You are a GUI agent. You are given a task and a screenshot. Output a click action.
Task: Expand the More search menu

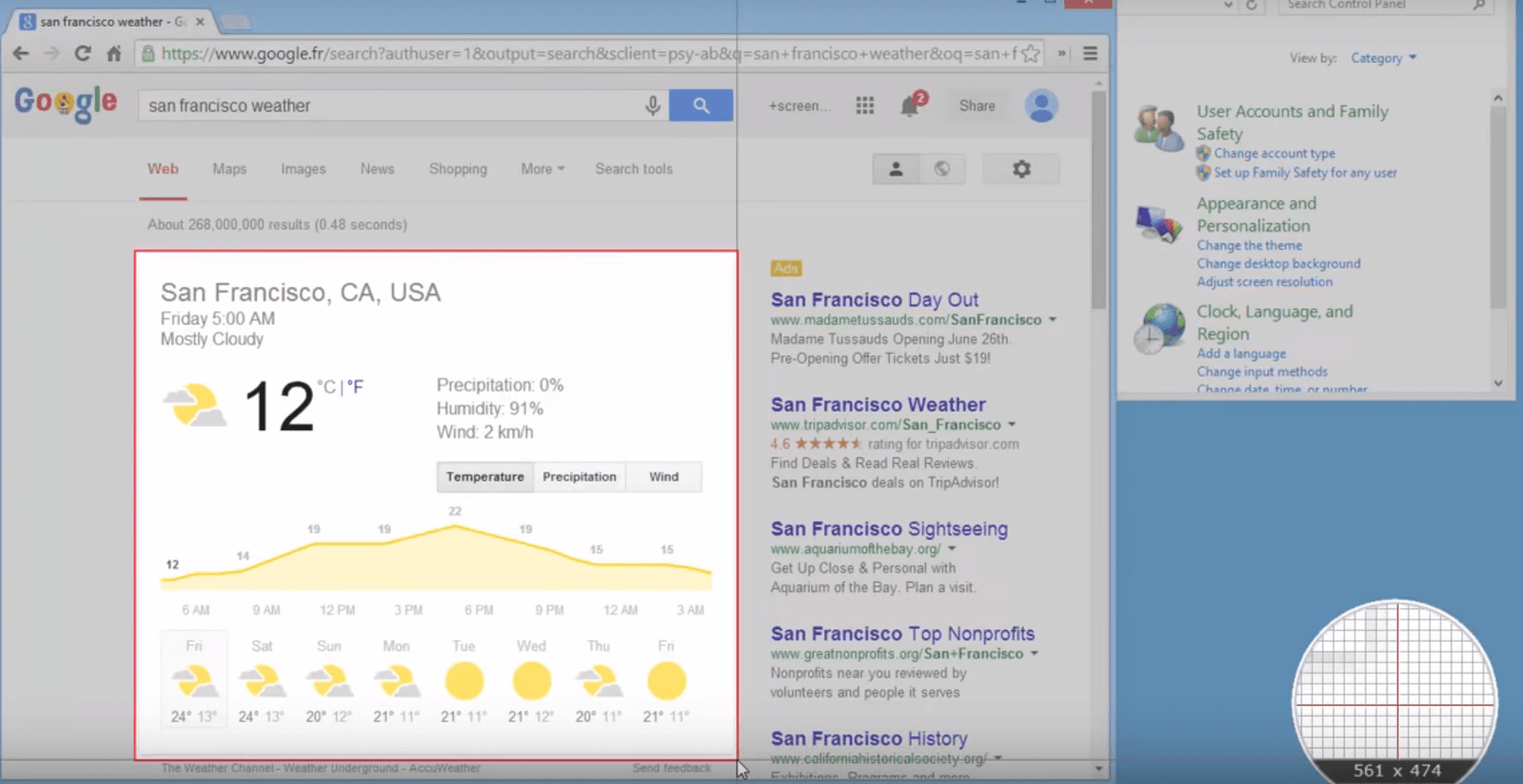tap(543, 169)
